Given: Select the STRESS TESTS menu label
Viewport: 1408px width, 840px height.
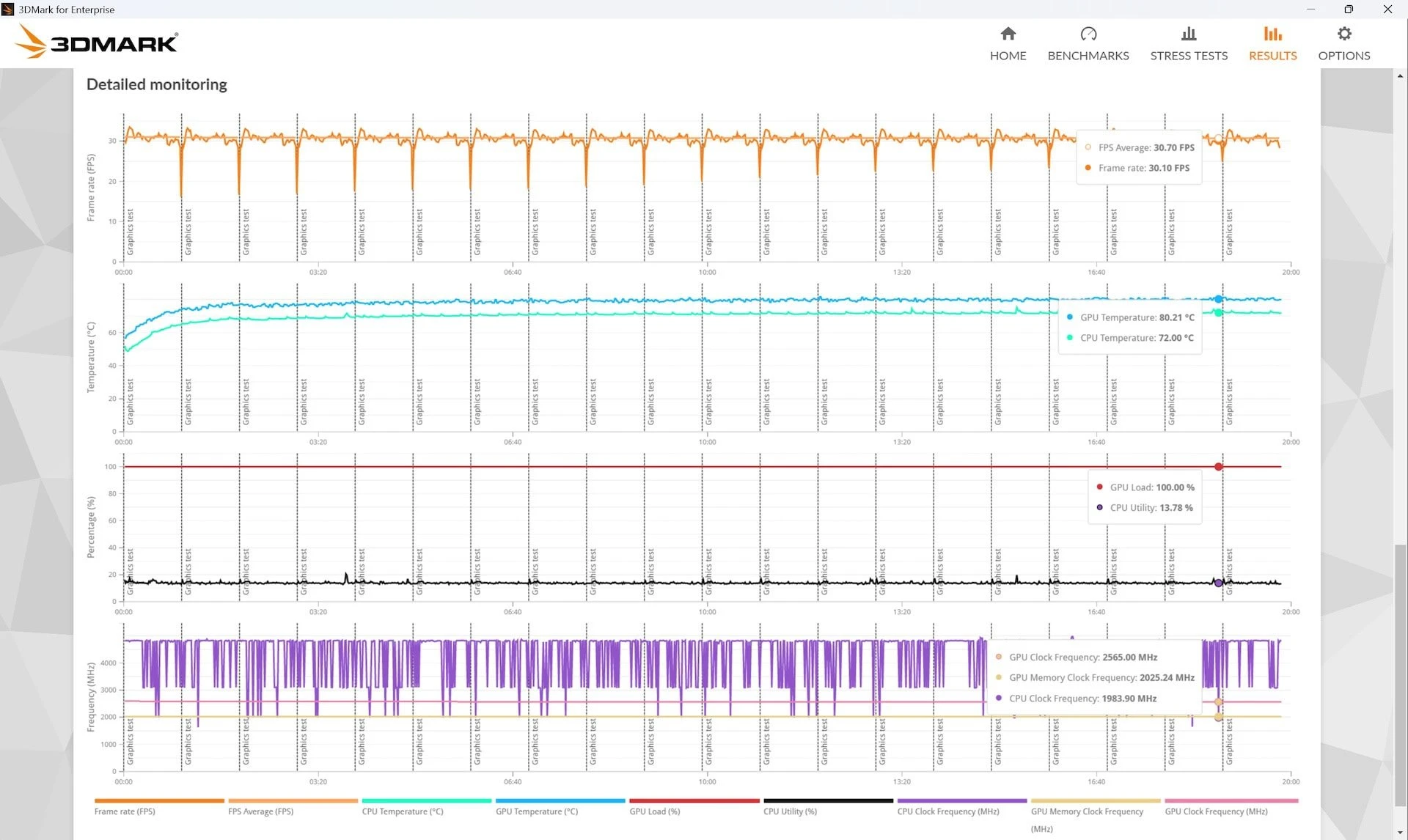Looking at the screenshot, I should (x=1188, y=56).
